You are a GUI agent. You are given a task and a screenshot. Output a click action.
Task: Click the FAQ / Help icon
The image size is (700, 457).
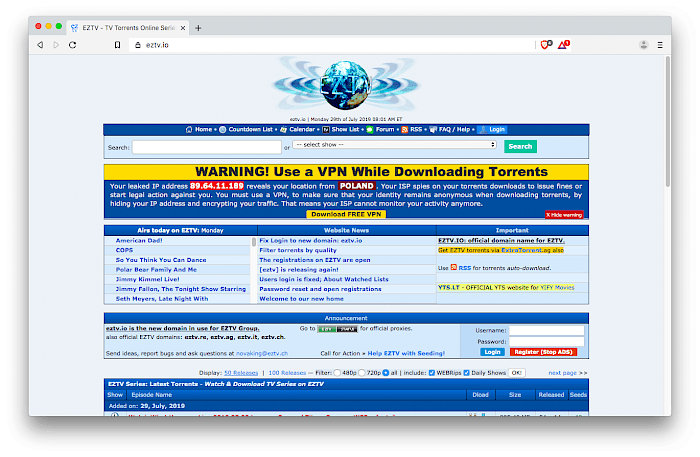(433, 129)
